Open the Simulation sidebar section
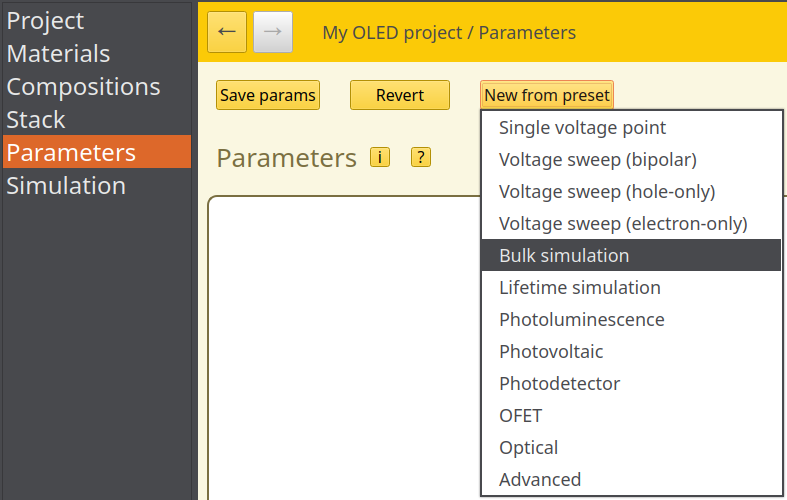 pos(66,186)
